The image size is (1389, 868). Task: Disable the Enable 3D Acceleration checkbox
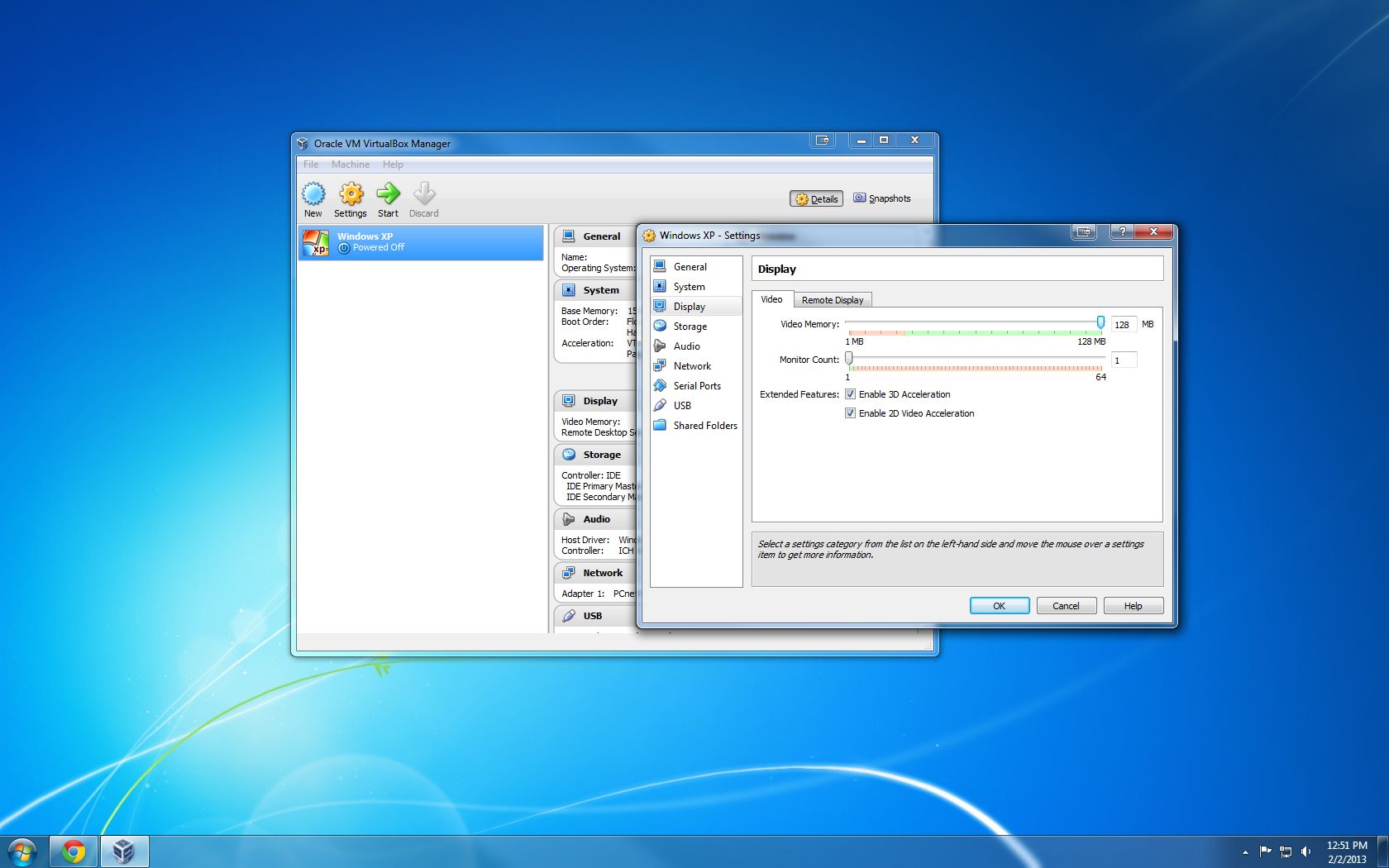pos(851,394)
